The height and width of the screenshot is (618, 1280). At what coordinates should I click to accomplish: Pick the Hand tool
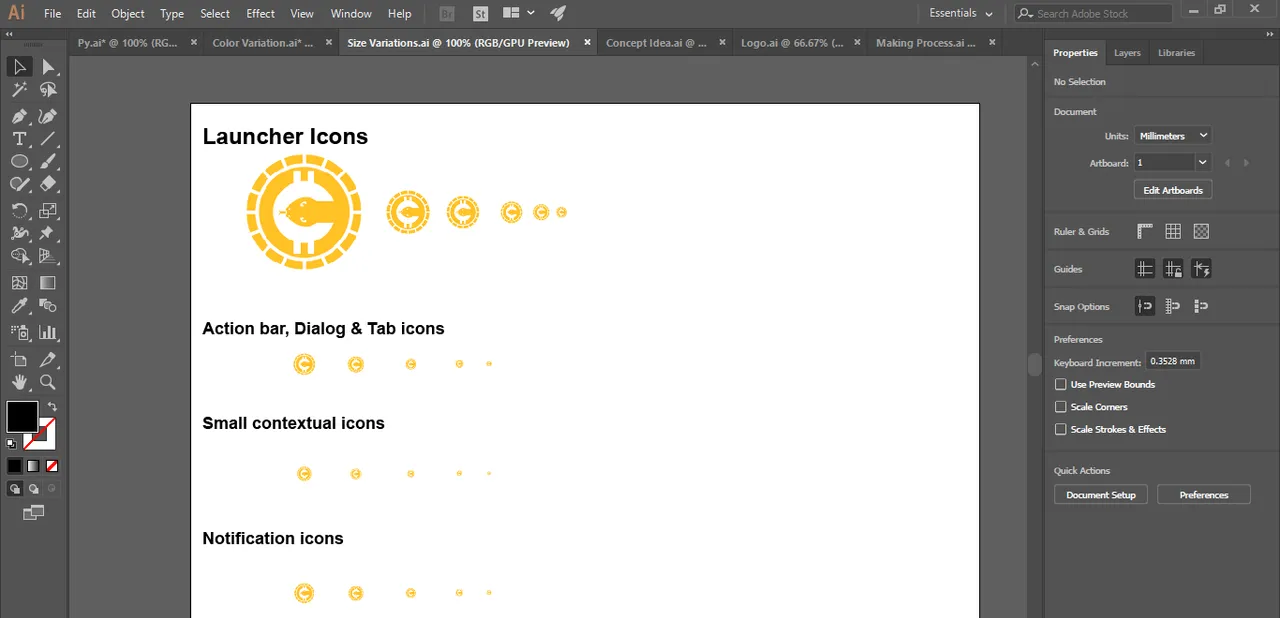click(x=19, y=382)
